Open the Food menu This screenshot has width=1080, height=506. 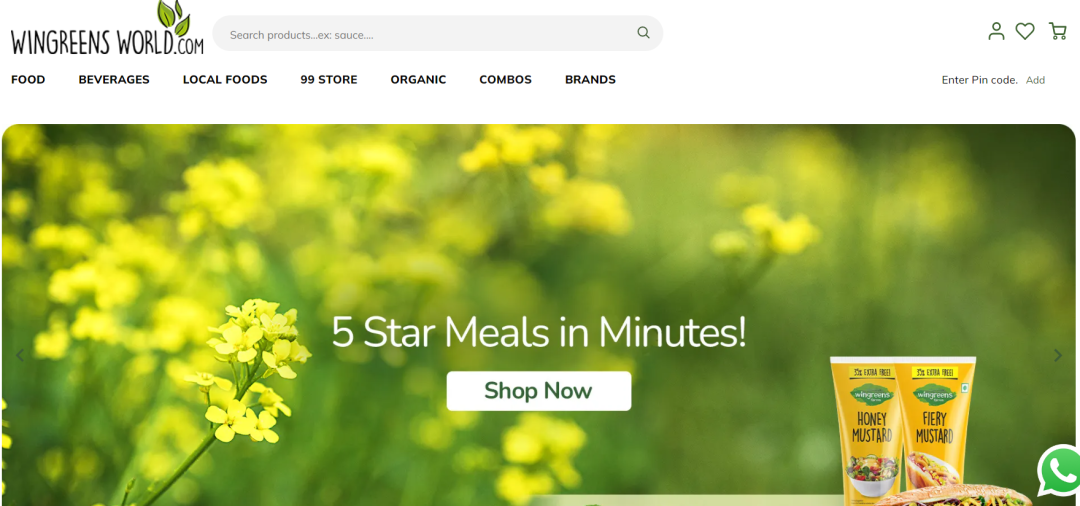(28, 80)
